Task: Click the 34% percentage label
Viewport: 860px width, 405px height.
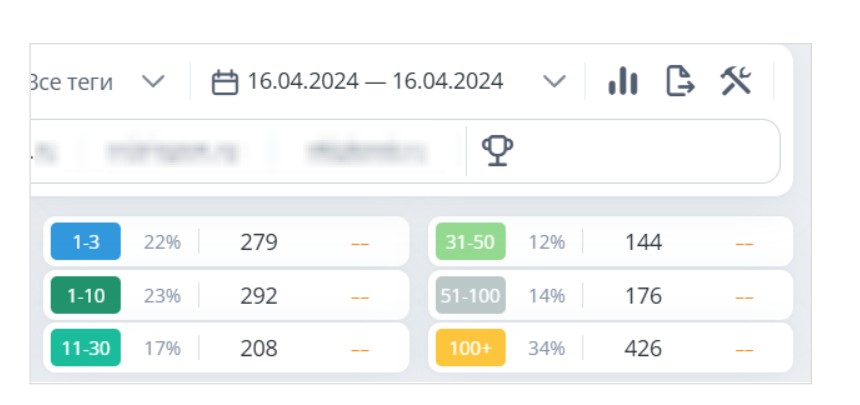Action: point(547,348)
